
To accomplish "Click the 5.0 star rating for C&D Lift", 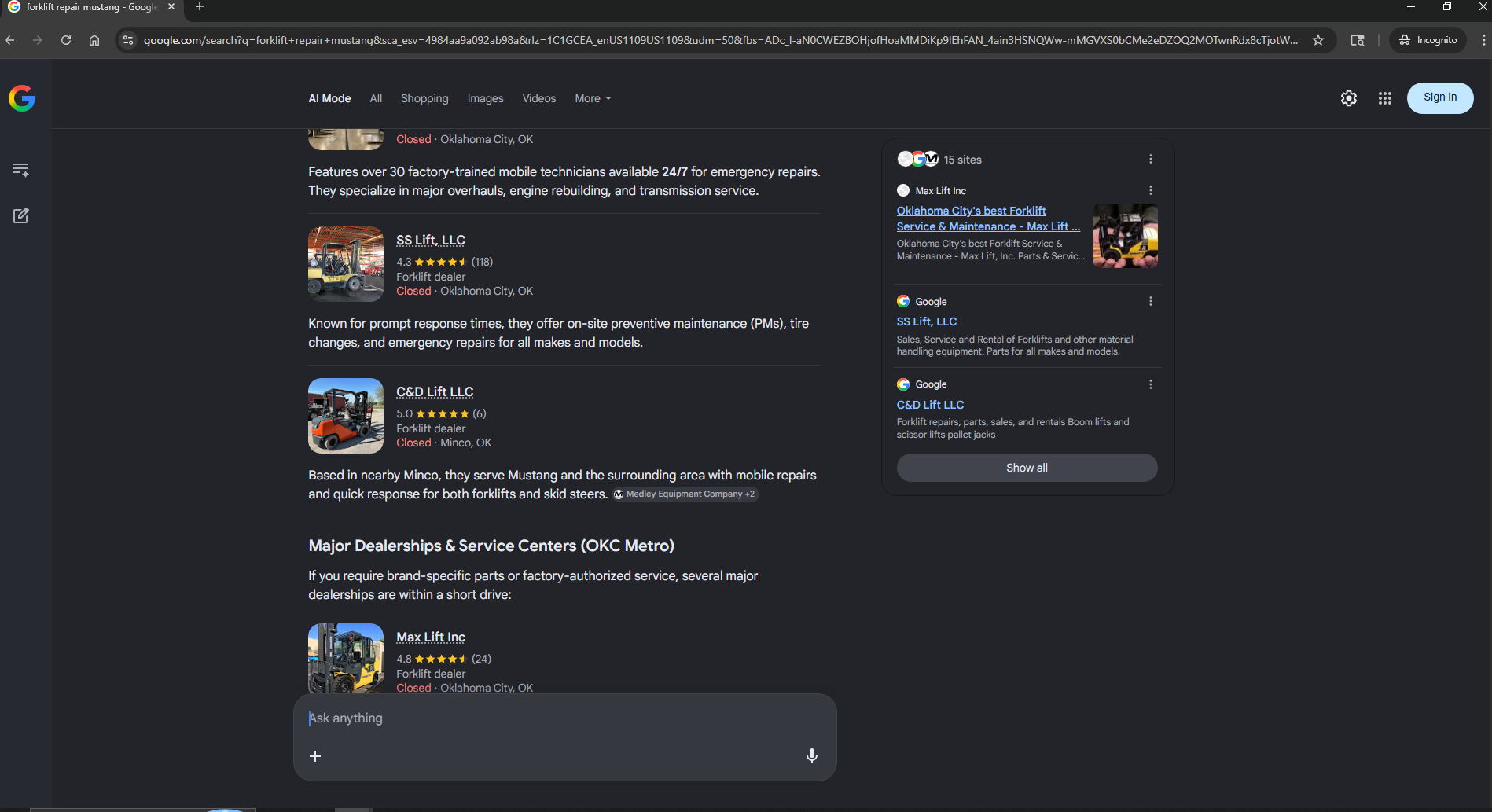I will point(441,413).
